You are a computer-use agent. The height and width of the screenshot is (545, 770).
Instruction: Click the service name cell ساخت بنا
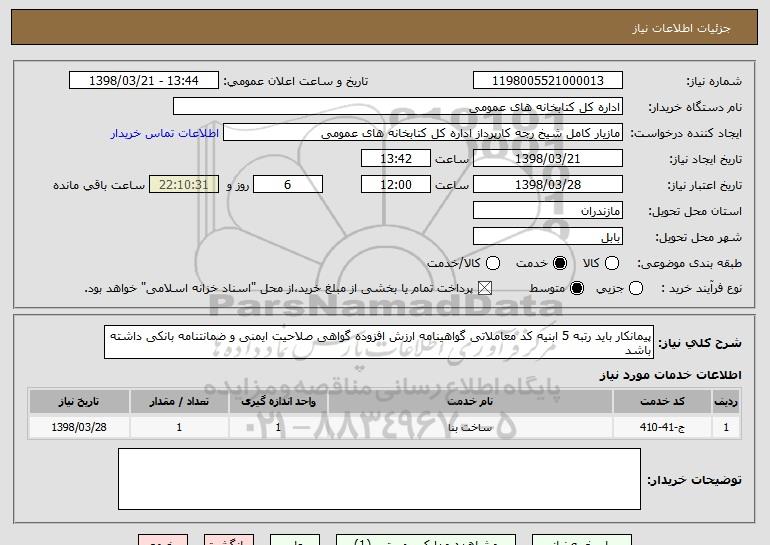(x=470, y=427)
